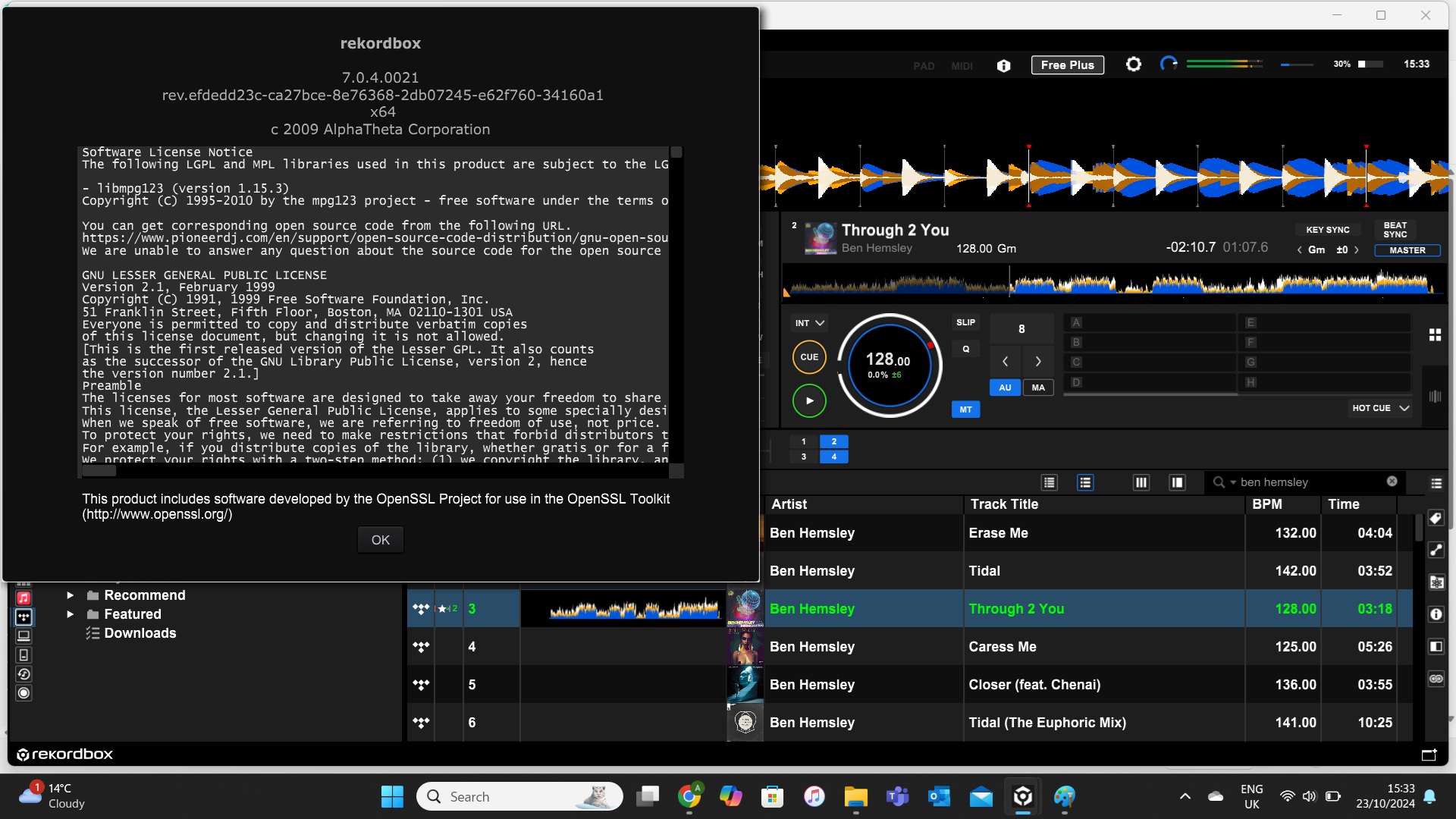Click hot cue pad A
1456x819 pixels.
tap(1150, 322)
